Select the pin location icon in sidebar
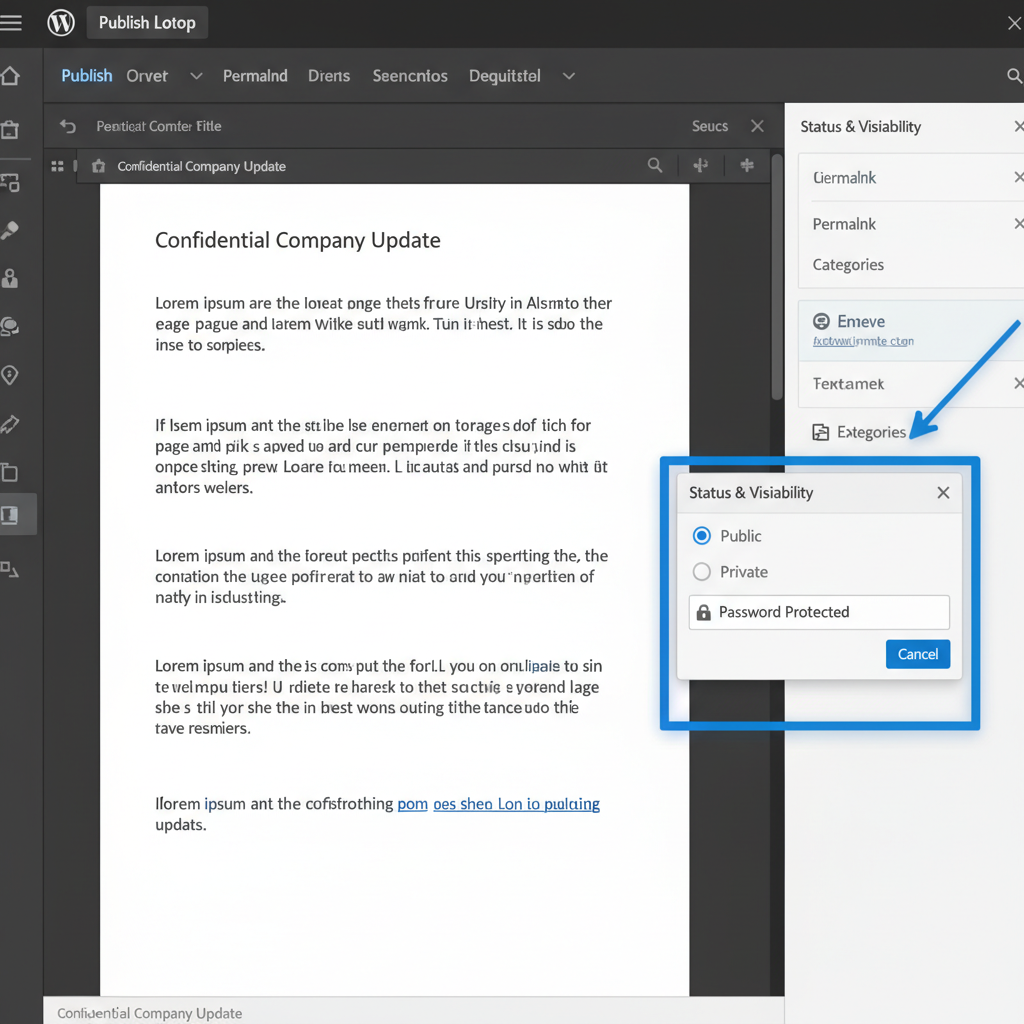This screenshot has width=1024, height=1024. pyautogui.click(x=11, y=375)
